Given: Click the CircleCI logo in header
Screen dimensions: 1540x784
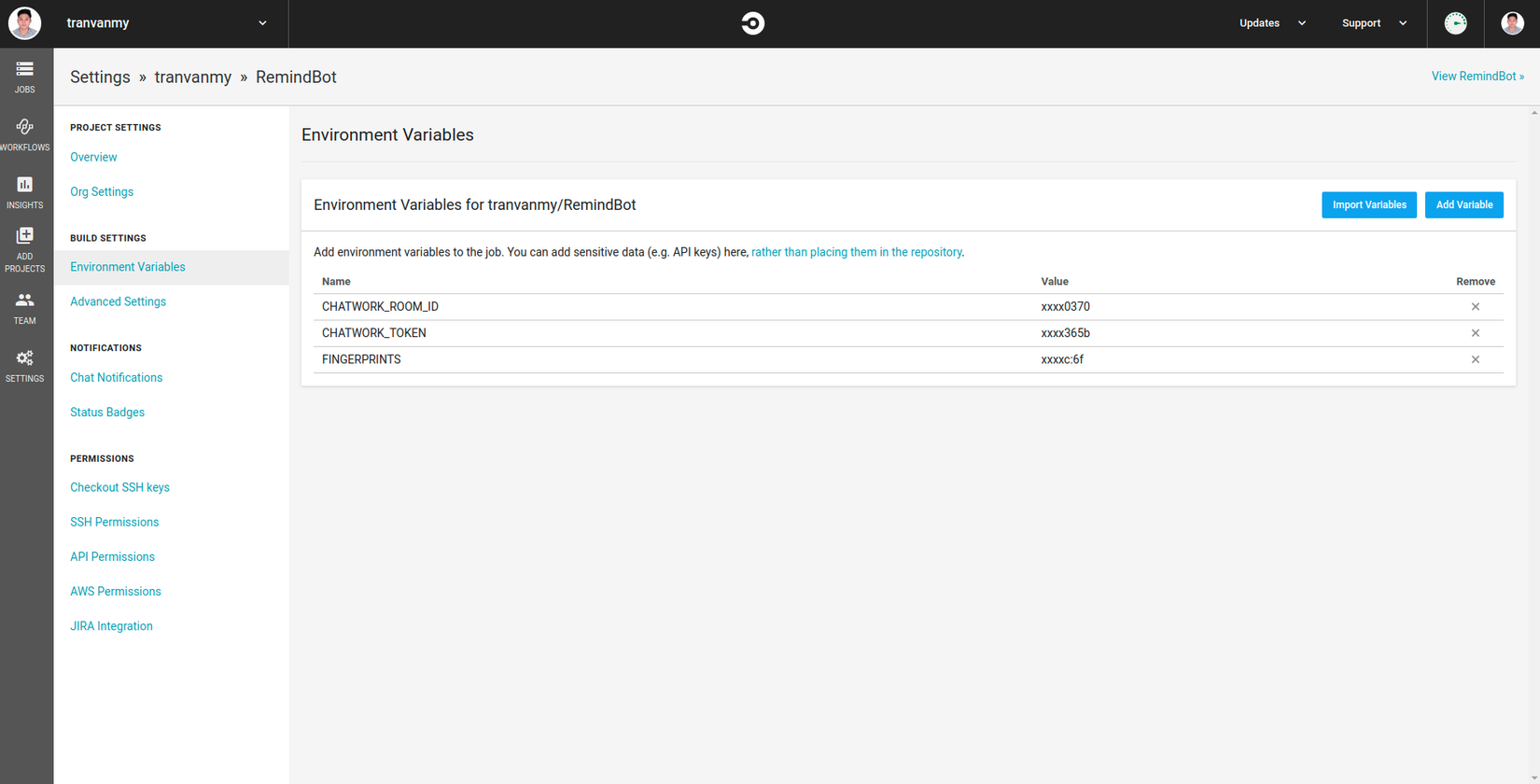Looking at the screenshot, I should point(752,23).
